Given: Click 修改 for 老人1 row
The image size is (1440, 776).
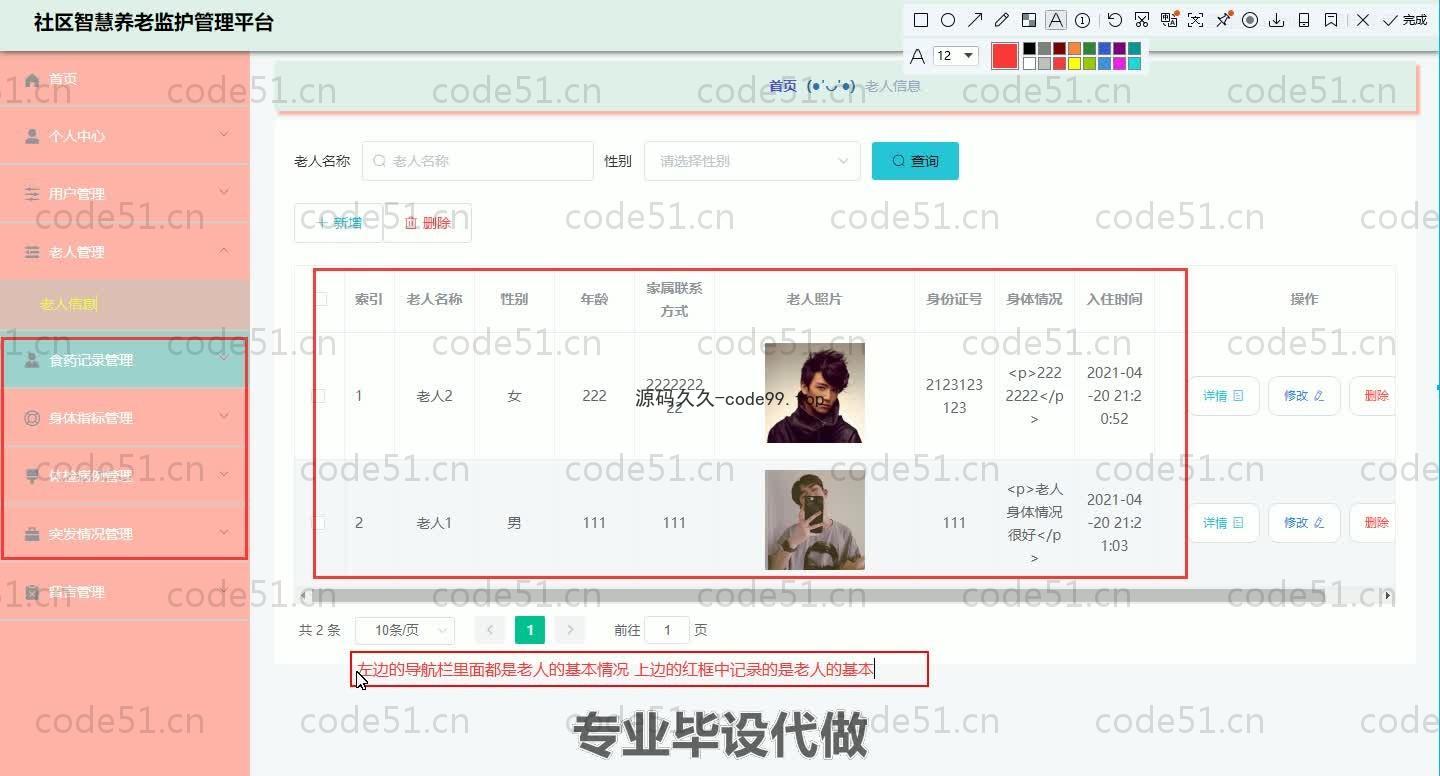Looking at the screenshot, I should [x=1304, y=523].
